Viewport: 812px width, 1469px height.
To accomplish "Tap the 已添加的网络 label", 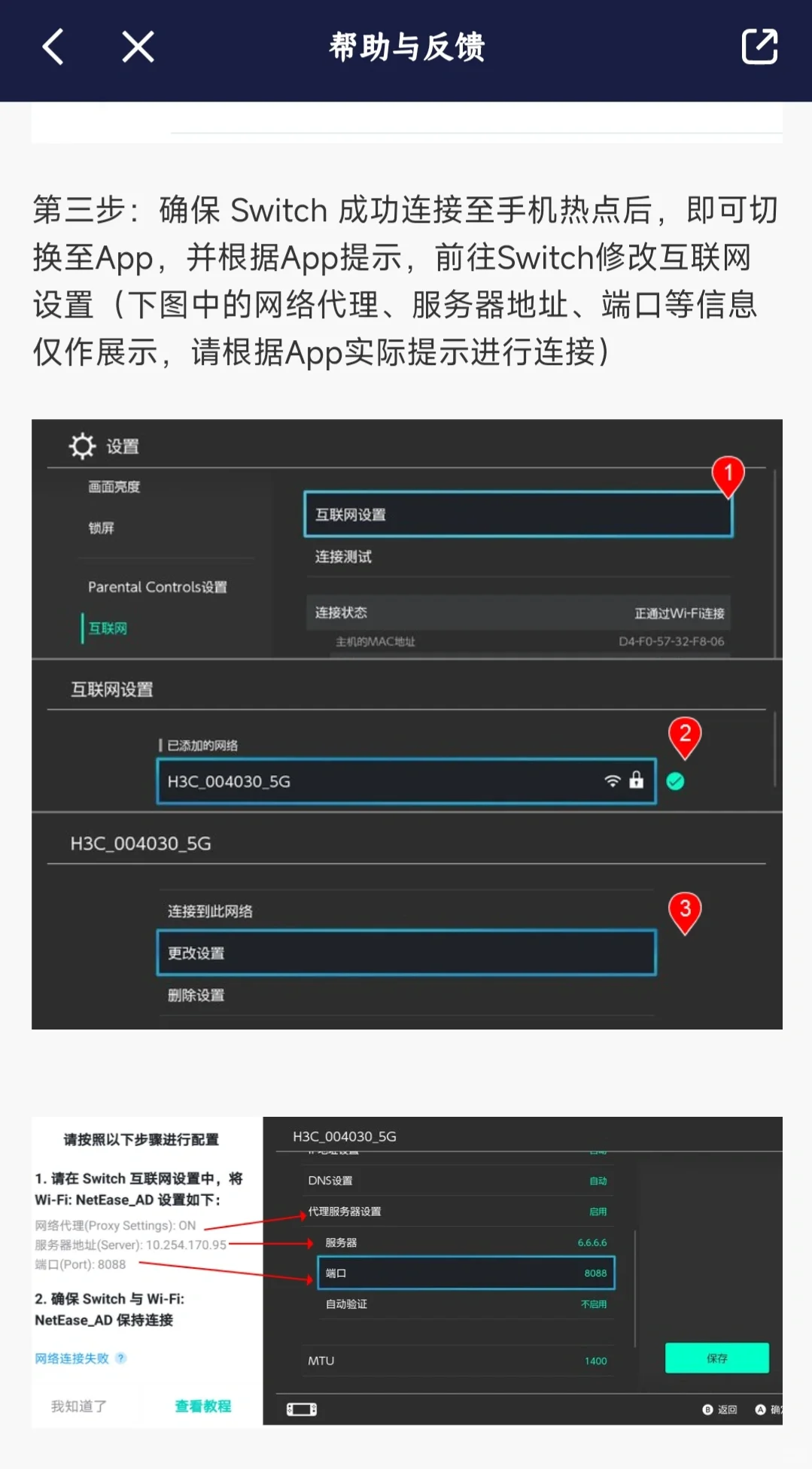I will tap(202, 746).
